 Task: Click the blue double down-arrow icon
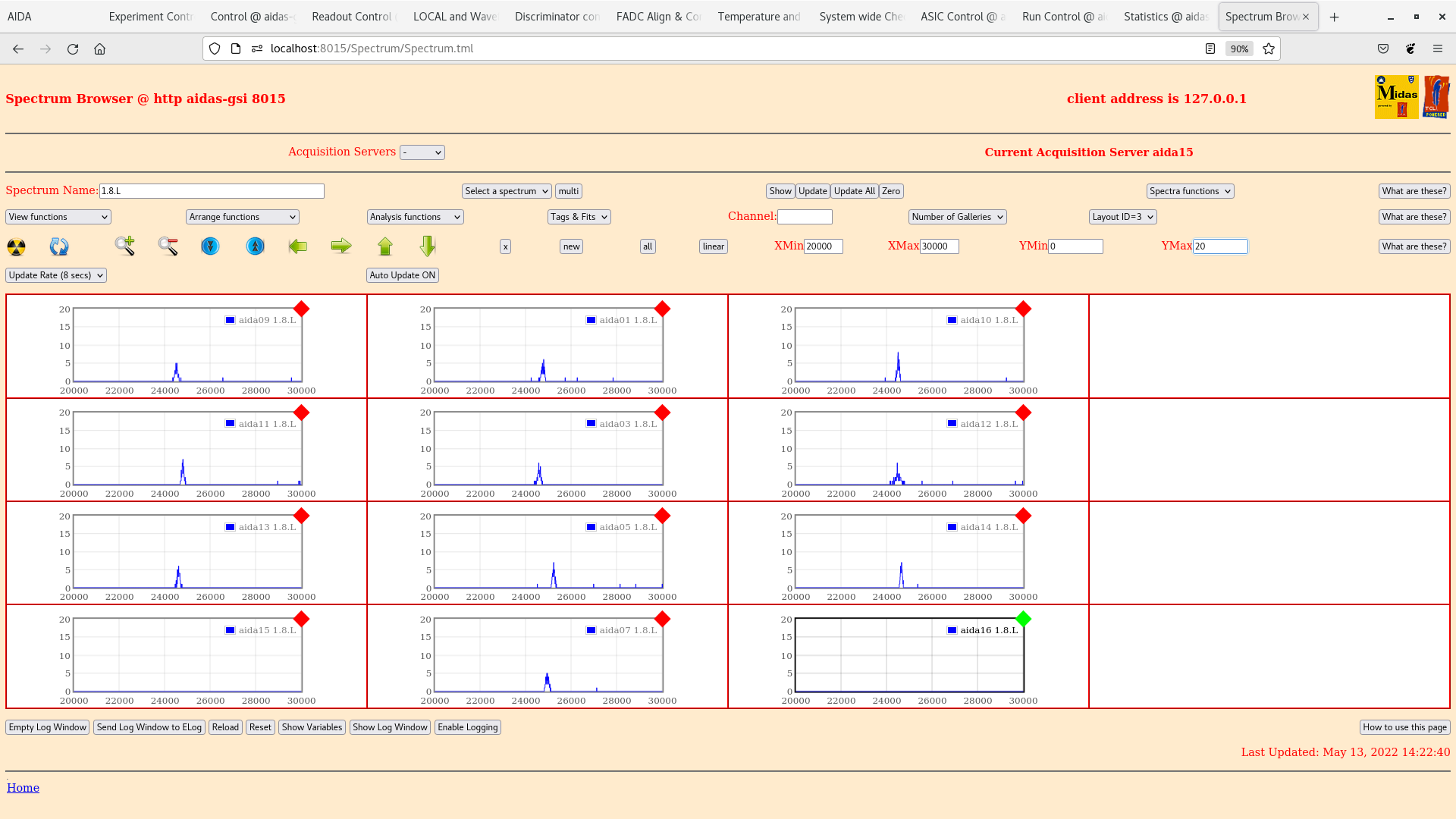210,246
